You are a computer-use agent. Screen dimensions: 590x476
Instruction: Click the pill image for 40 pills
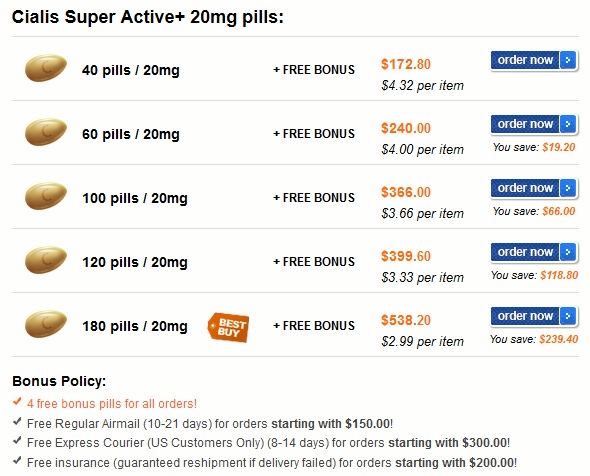[x=46, y=68]
